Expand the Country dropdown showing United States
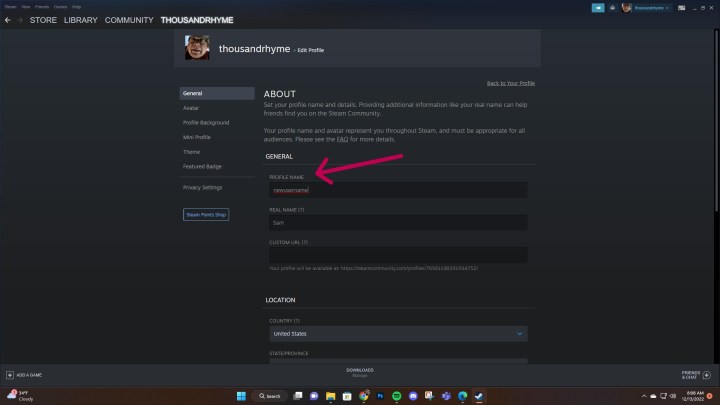 pos(398,334)
